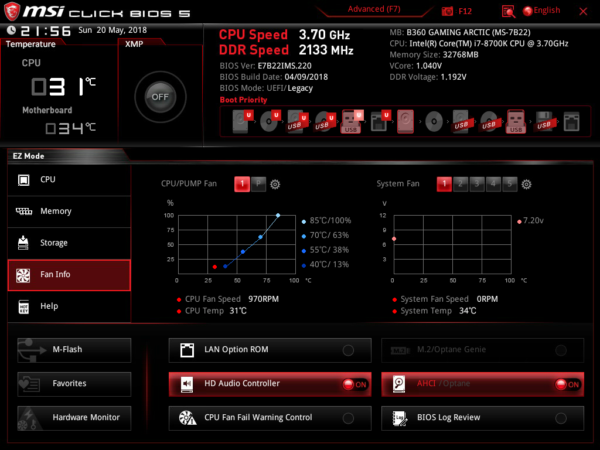Click the 70°C/63% fan curve point

[x=261, y=237]
